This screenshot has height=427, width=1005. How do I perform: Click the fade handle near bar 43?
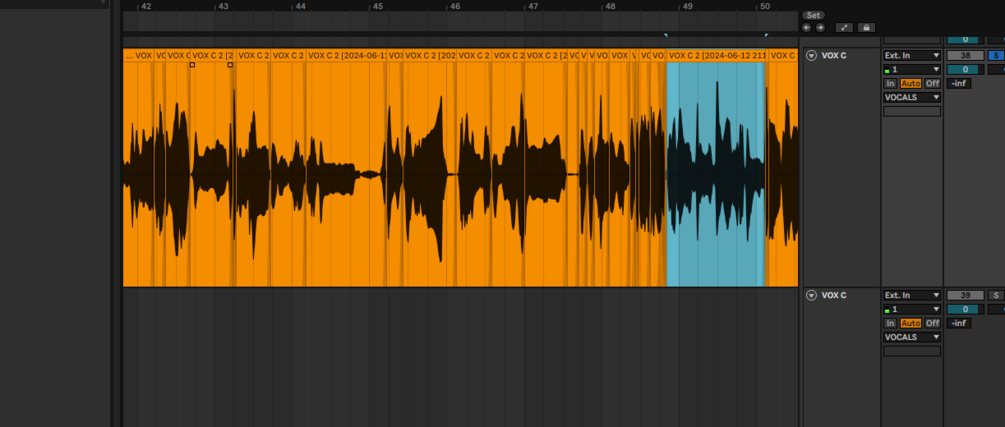tap(230, 65)
